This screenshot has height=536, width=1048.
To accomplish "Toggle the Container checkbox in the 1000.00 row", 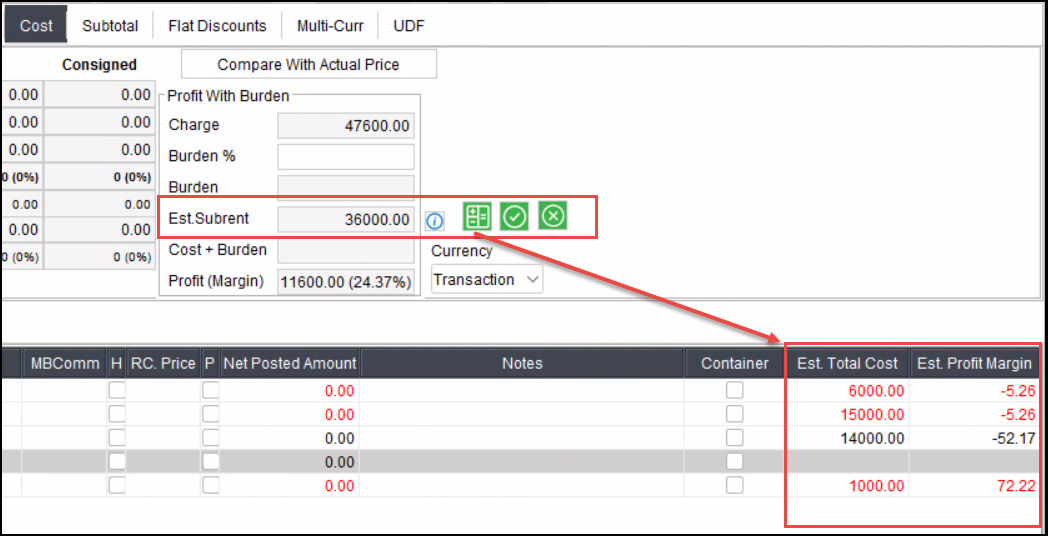I will [735, 485].
